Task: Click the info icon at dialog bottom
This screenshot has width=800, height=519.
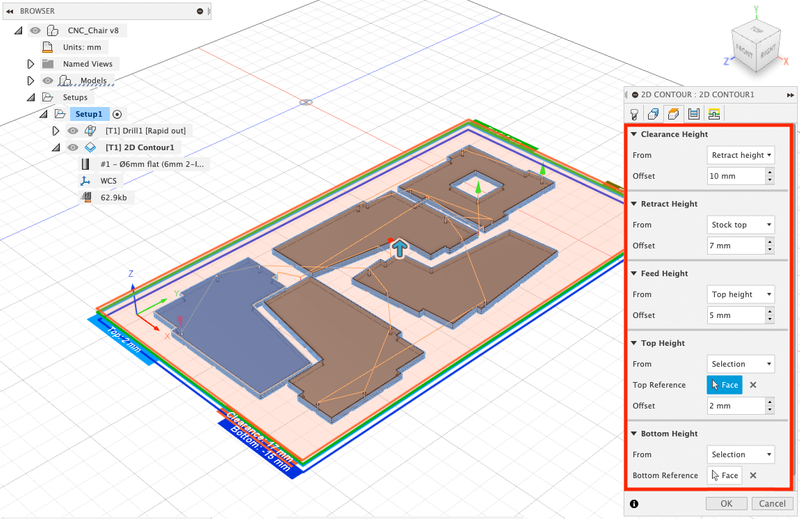Action: click(x=635, y=503)
